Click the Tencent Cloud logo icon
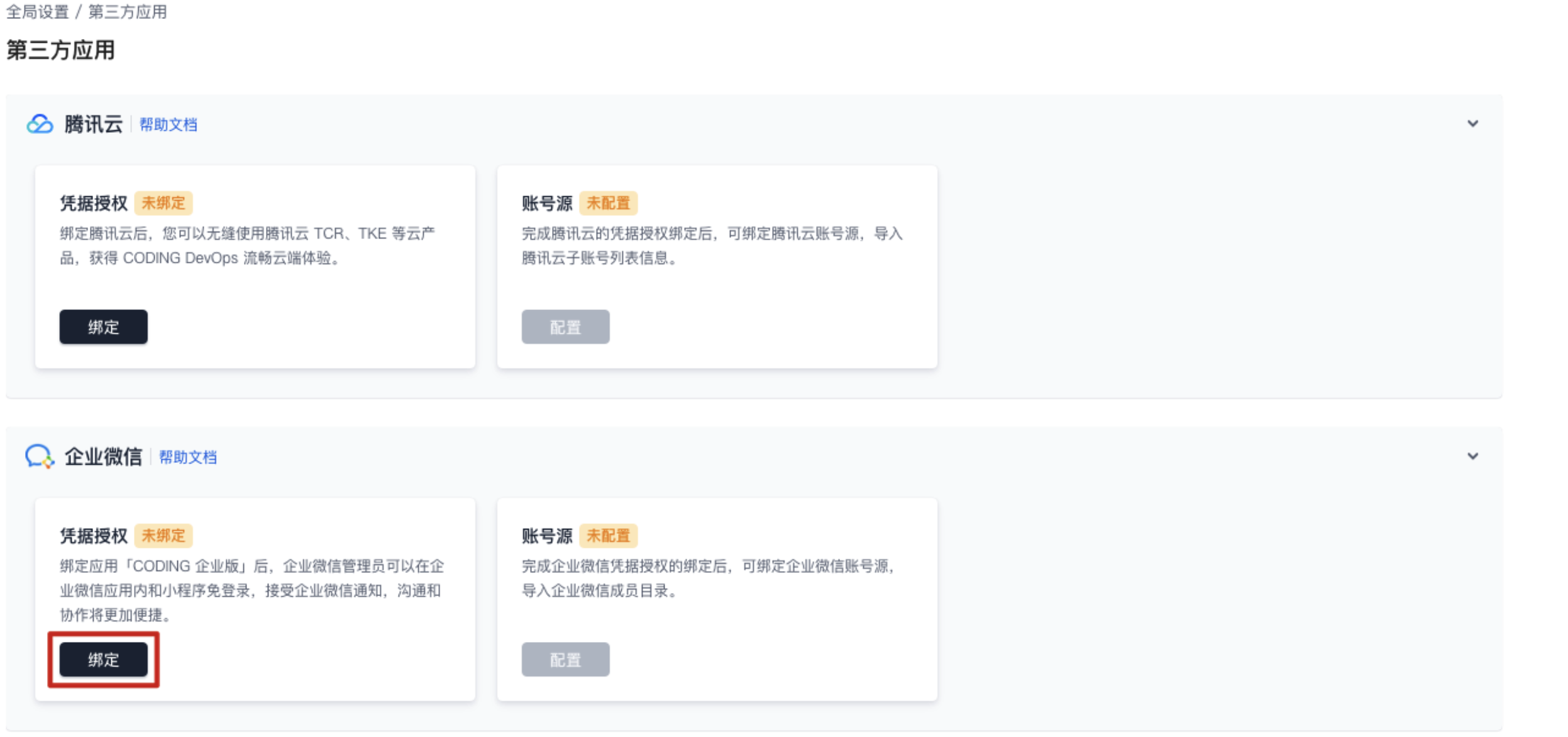Image resolution: width=1568 pixels, height=737 pixels. tap(40, 124)
